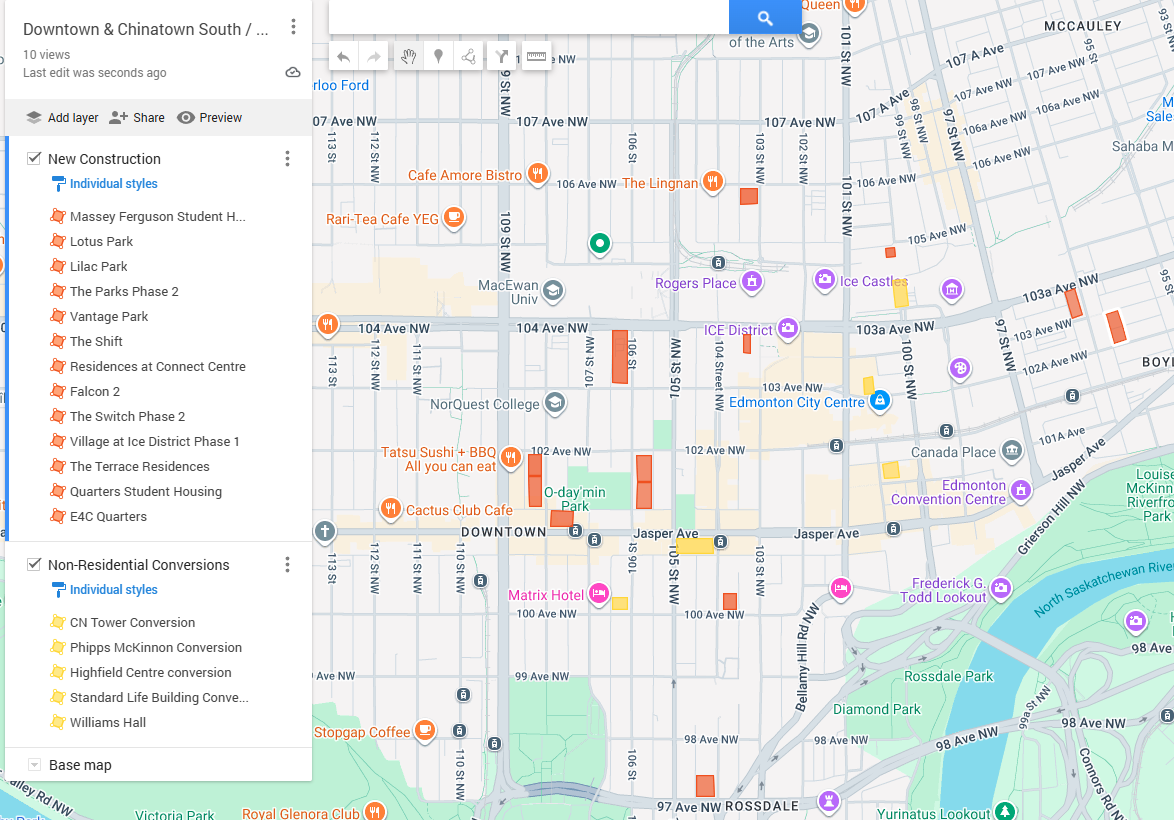The image size is (1174, 820).
Task: Click the Rogers Place venue pin
Action: (752, 282)
